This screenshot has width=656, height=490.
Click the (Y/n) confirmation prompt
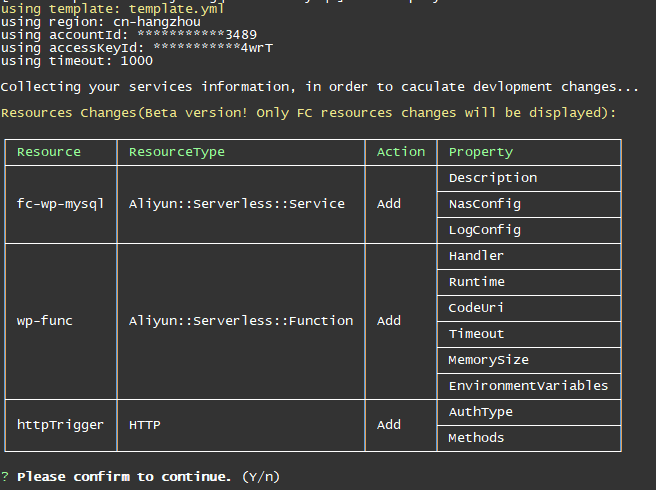(262, 476)
